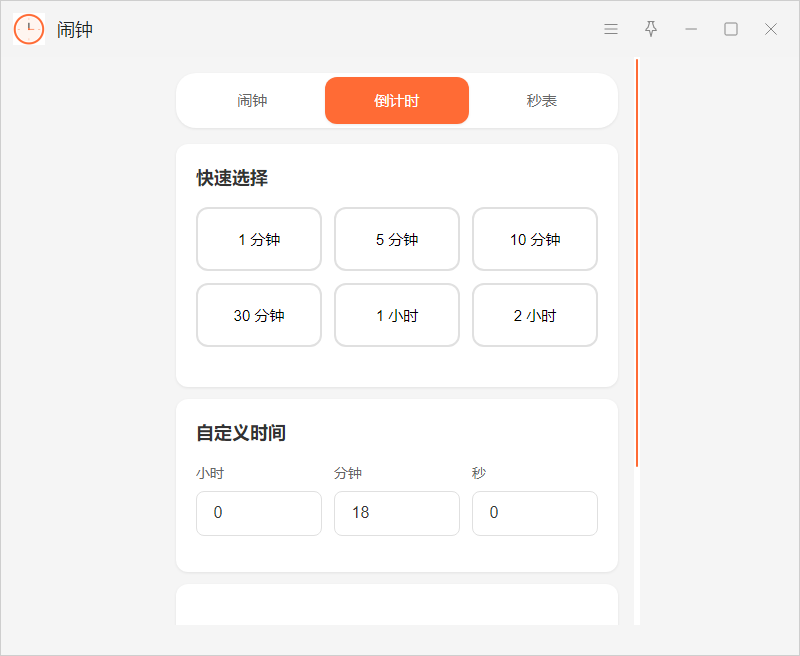Open the 秒表 tab

pyautogui.click(x=542, y=101)
